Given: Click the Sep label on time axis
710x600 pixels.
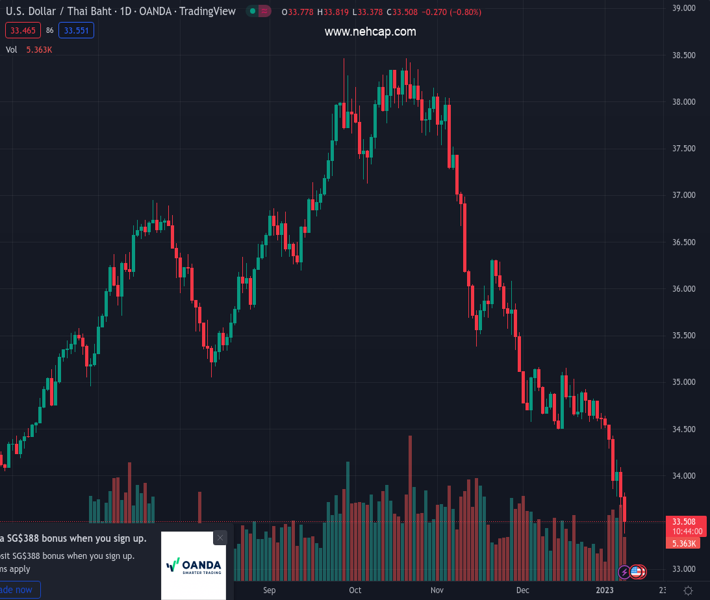Looking at the screenshot, I should coord(269,591).
